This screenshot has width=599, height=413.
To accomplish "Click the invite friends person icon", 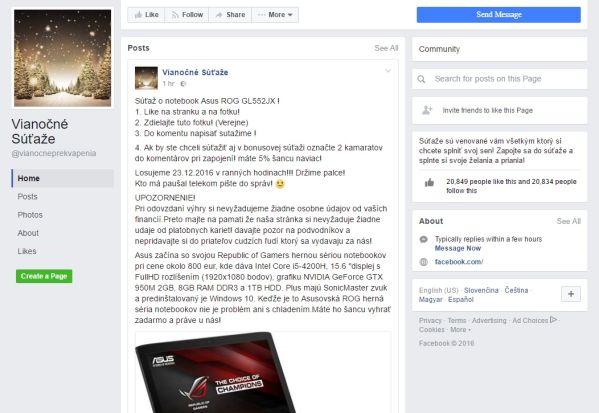I will pyautogui.click(x=427, y=110).
